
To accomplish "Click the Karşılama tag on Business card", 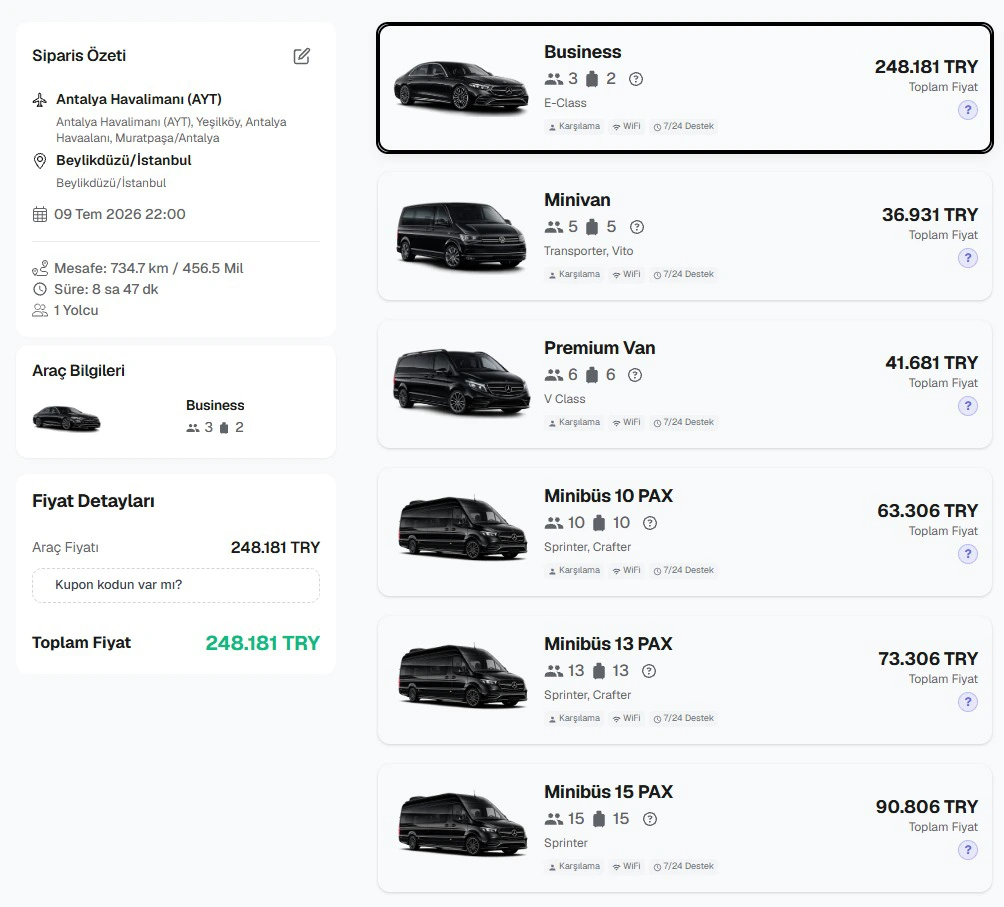I will pyautogui.click(x=574, y=127).
